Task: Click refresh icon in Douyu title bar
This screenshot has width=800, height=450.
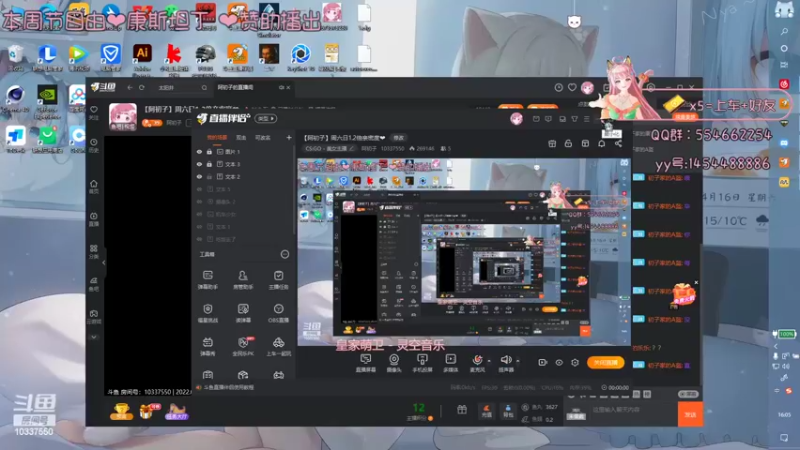Action: pyautogui.click(x=142, y=88)
